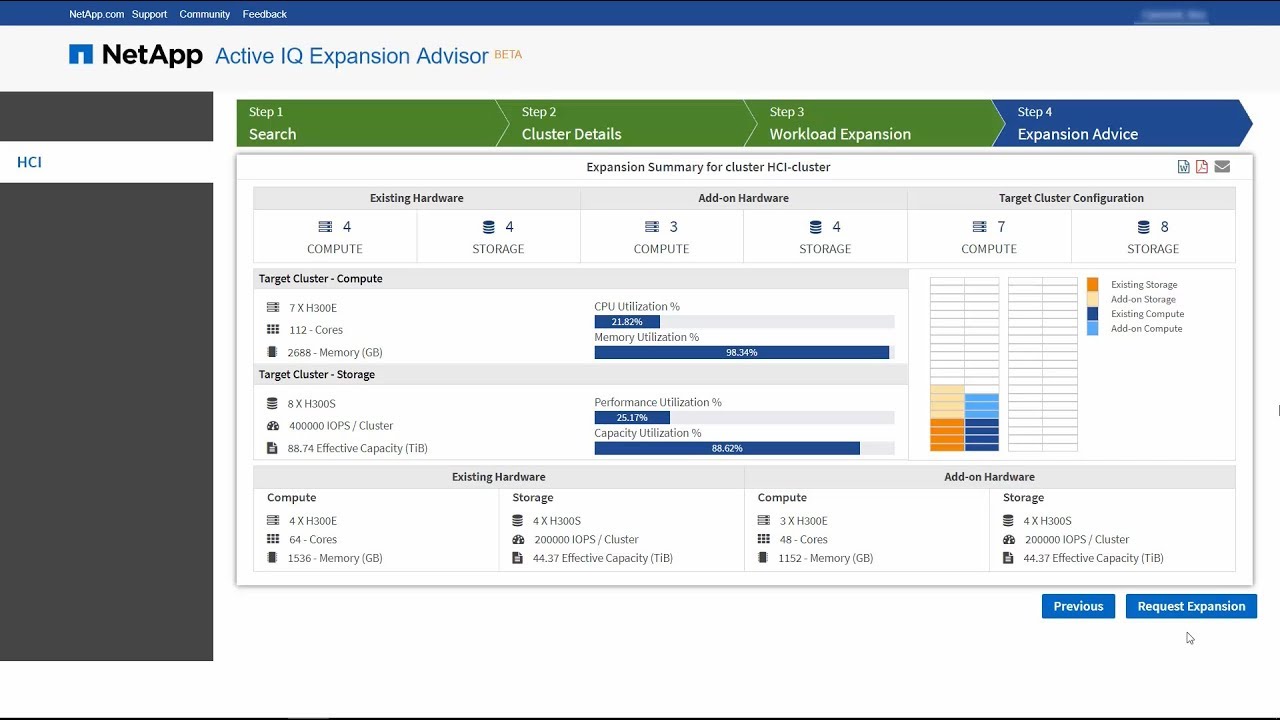Click the populated left rack diagram

pos(965,364)
